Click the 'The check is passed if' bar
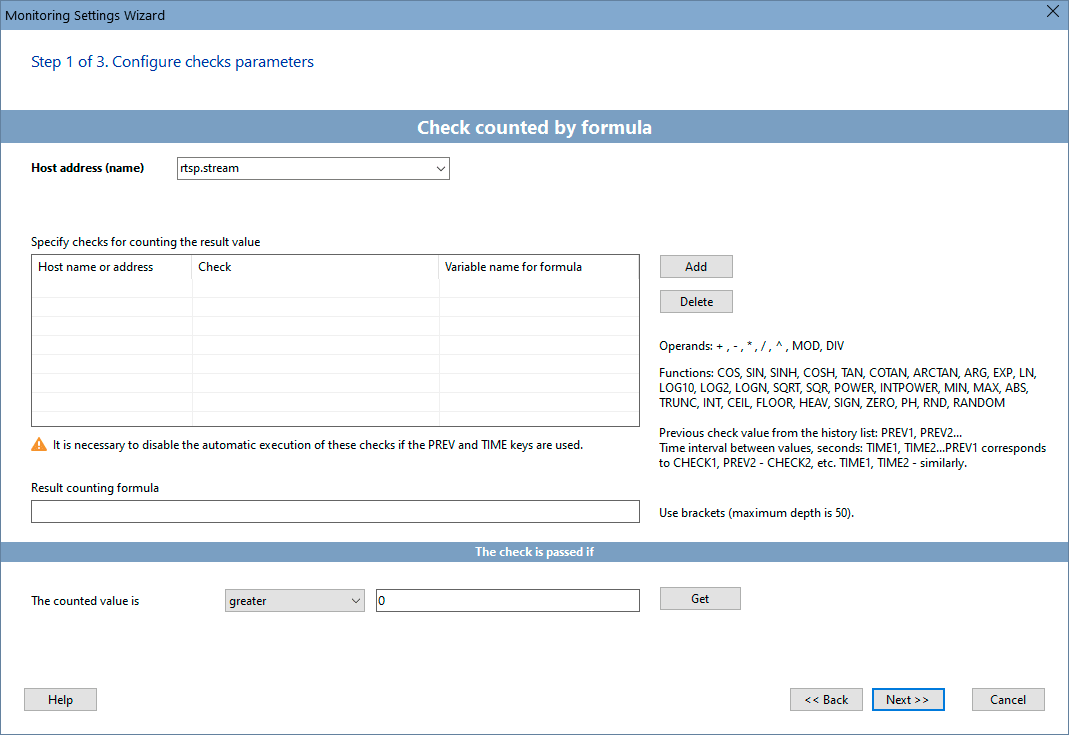Viewport: 1069px width, 735px height. click(x=534, y=552)
